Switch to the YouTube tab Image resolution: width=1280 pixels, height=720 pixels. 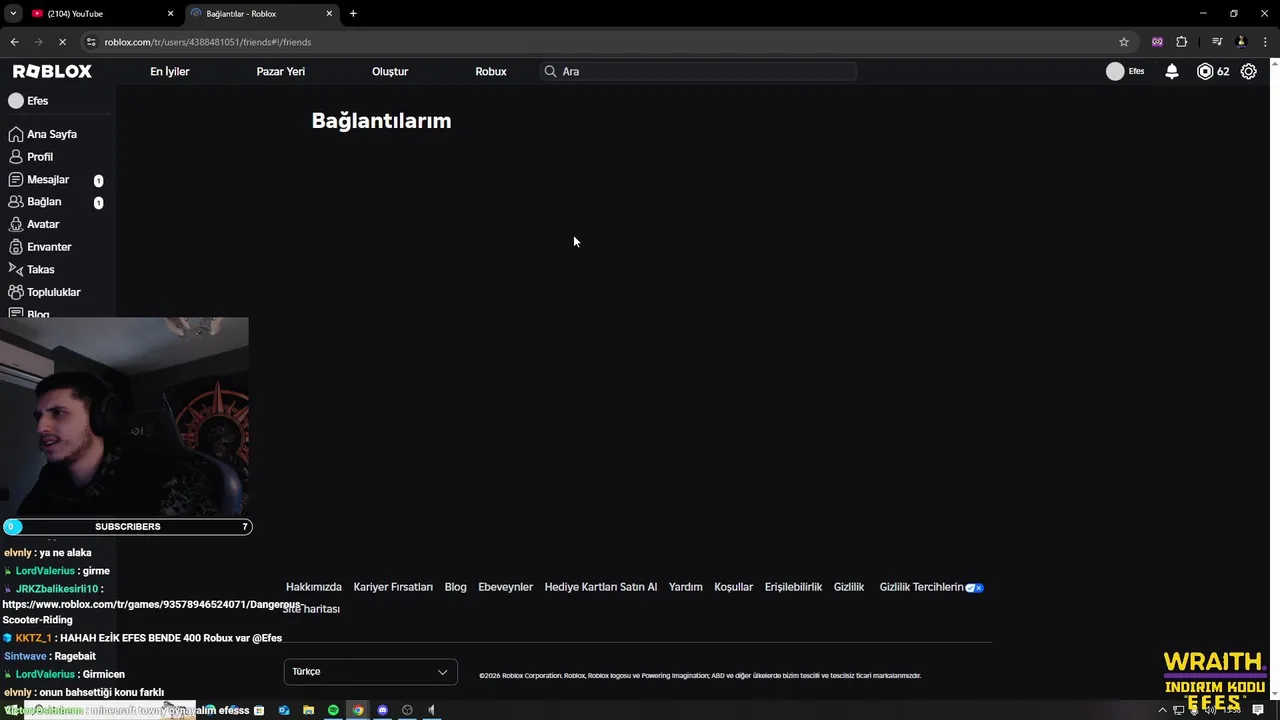coord(100,14)
